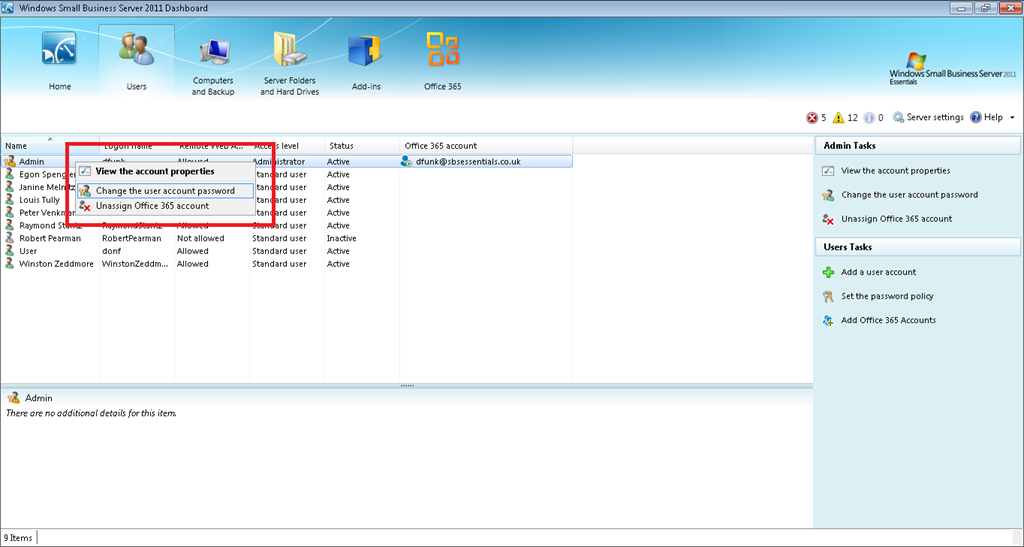
Task: Sort list by Status column header
Action: click(341, 146)
